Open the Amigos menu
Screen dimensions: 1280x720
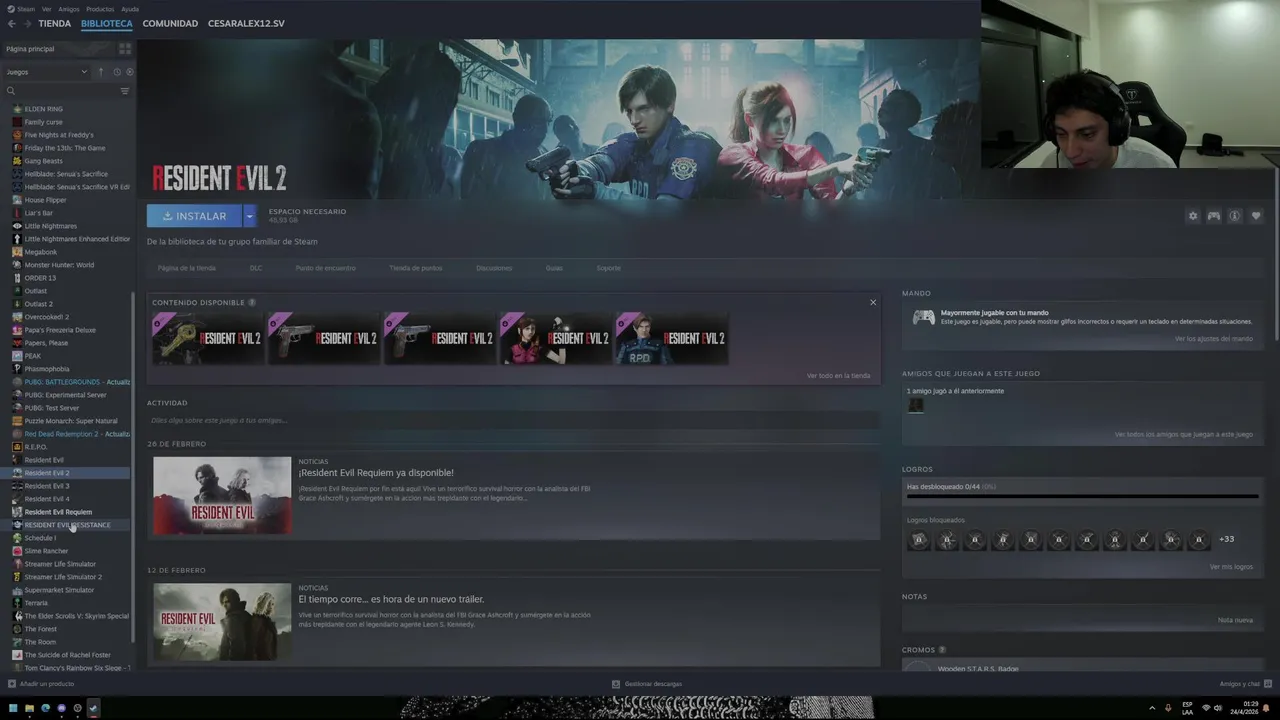pyautogui.click(x=69, y=9)
